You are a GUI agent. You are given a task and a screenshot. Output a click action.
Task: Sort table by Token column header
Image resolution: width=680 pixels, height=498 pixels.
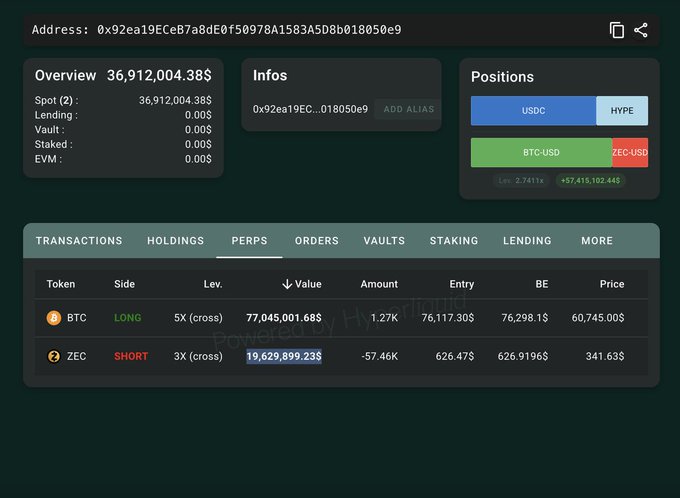[x=61, y=284]
